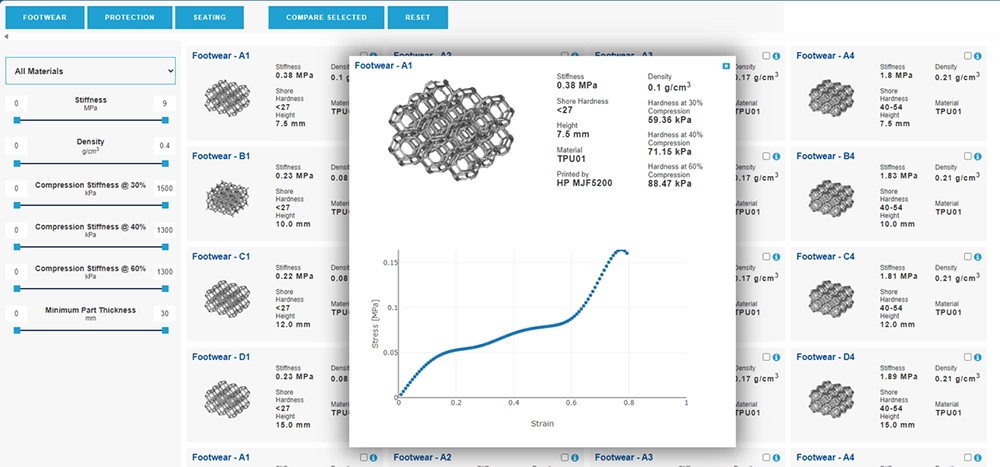Select the 71.15 kPa hardness value
The width and height of the screenshot is (1000, 467).
pyautogui.click(x=669, y=151)
